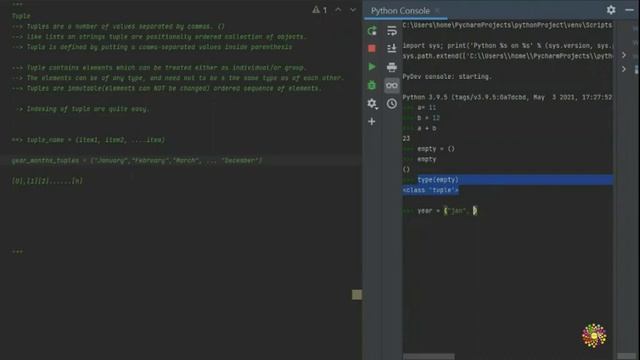This screenshot has height=360, width=640.
Task: Expand first variable chevron on right edge
Action: [624, 55]
